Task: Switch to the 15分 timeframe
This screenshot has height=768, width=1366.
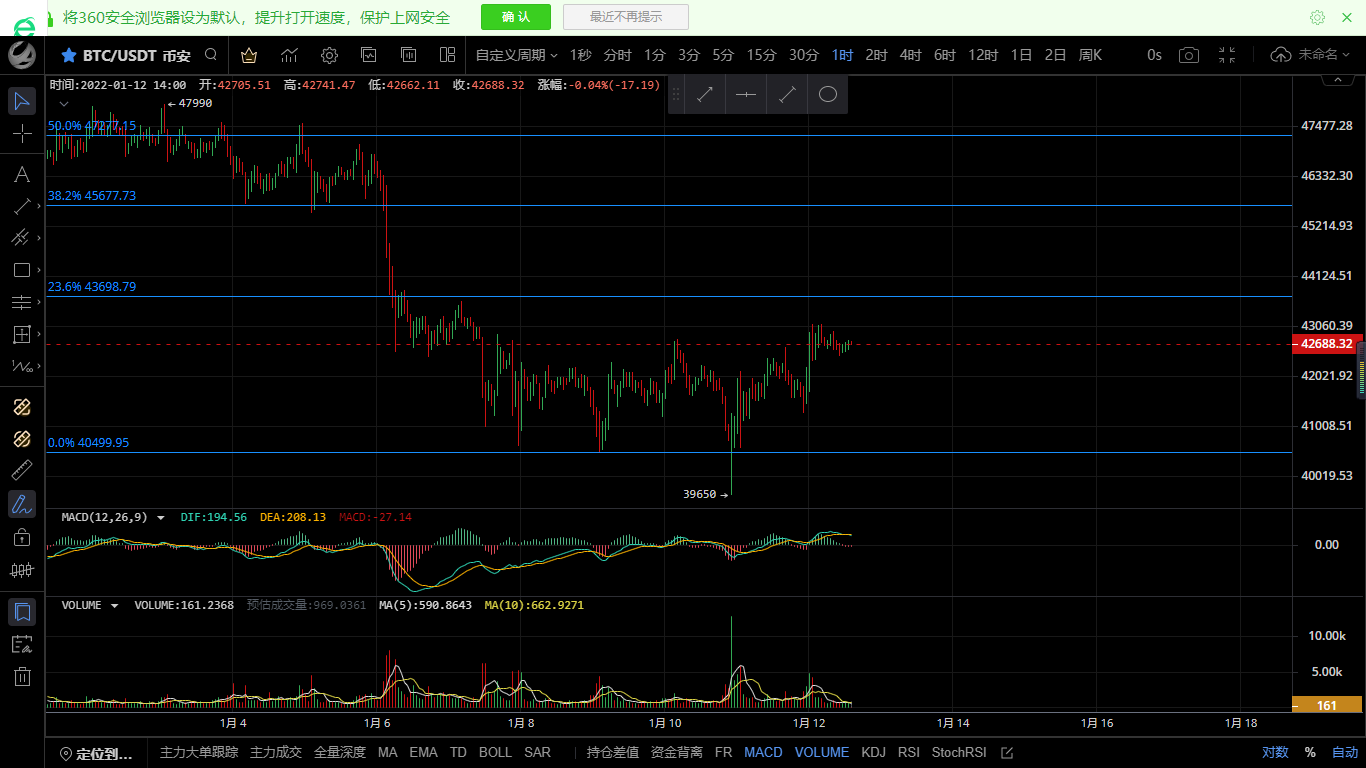Action: pyautogui.click(x=761, y=55)
